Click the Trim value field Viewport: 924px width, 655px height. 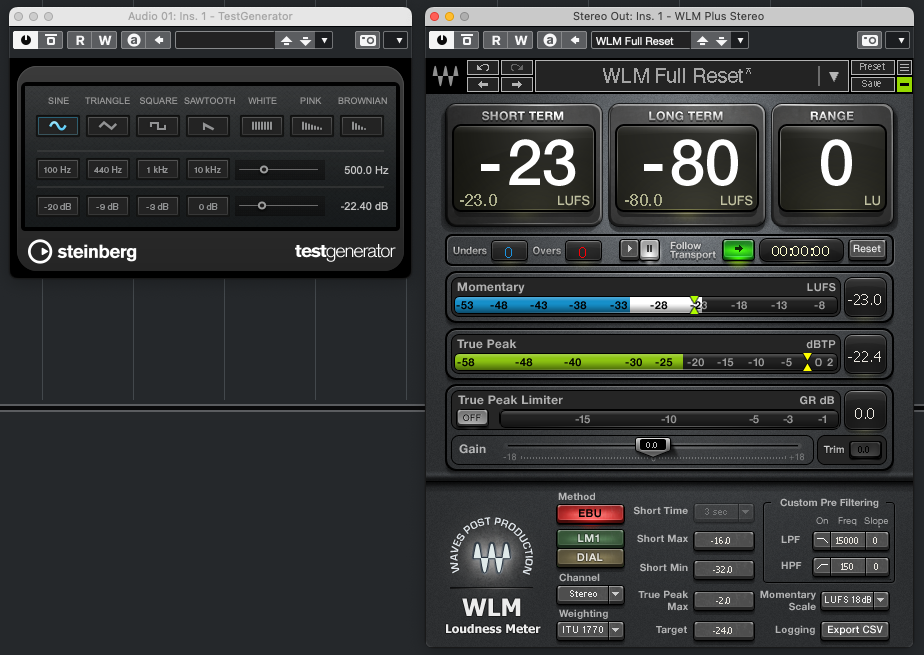click(864, 449)
